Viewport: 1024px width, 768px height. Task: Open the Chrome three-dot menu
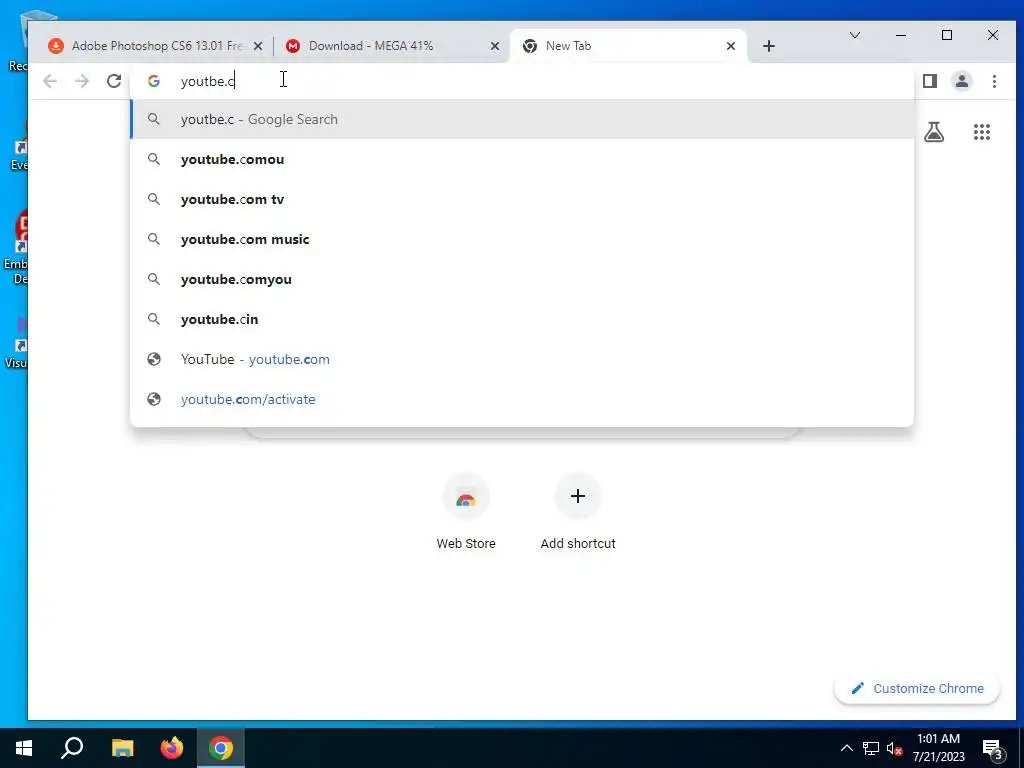(994, 81)
